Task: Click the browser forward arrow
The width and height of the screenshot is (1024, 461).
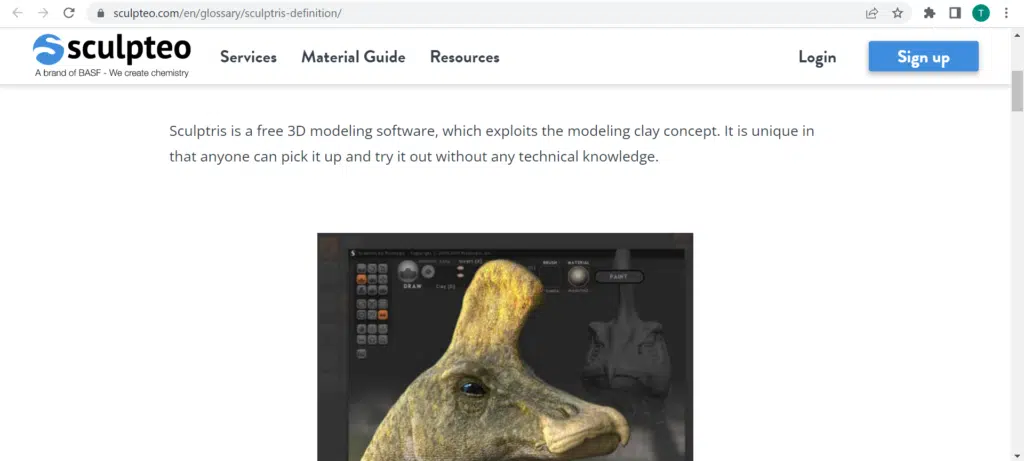Action: coord(43,13)
